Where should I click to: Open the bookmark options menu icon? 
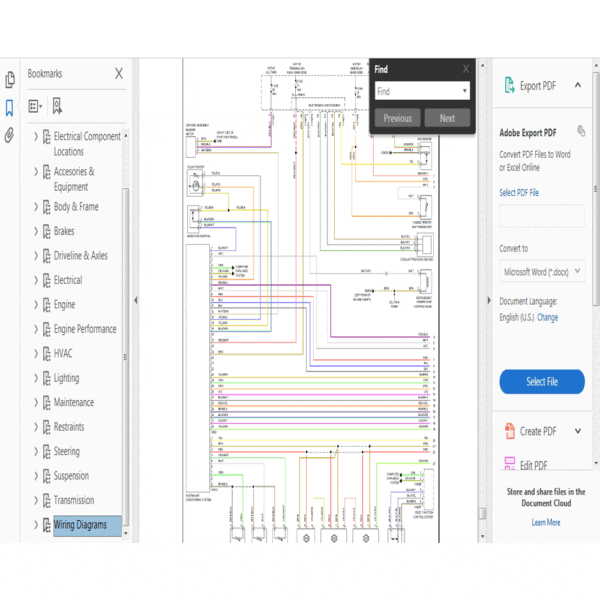[35, 106]
